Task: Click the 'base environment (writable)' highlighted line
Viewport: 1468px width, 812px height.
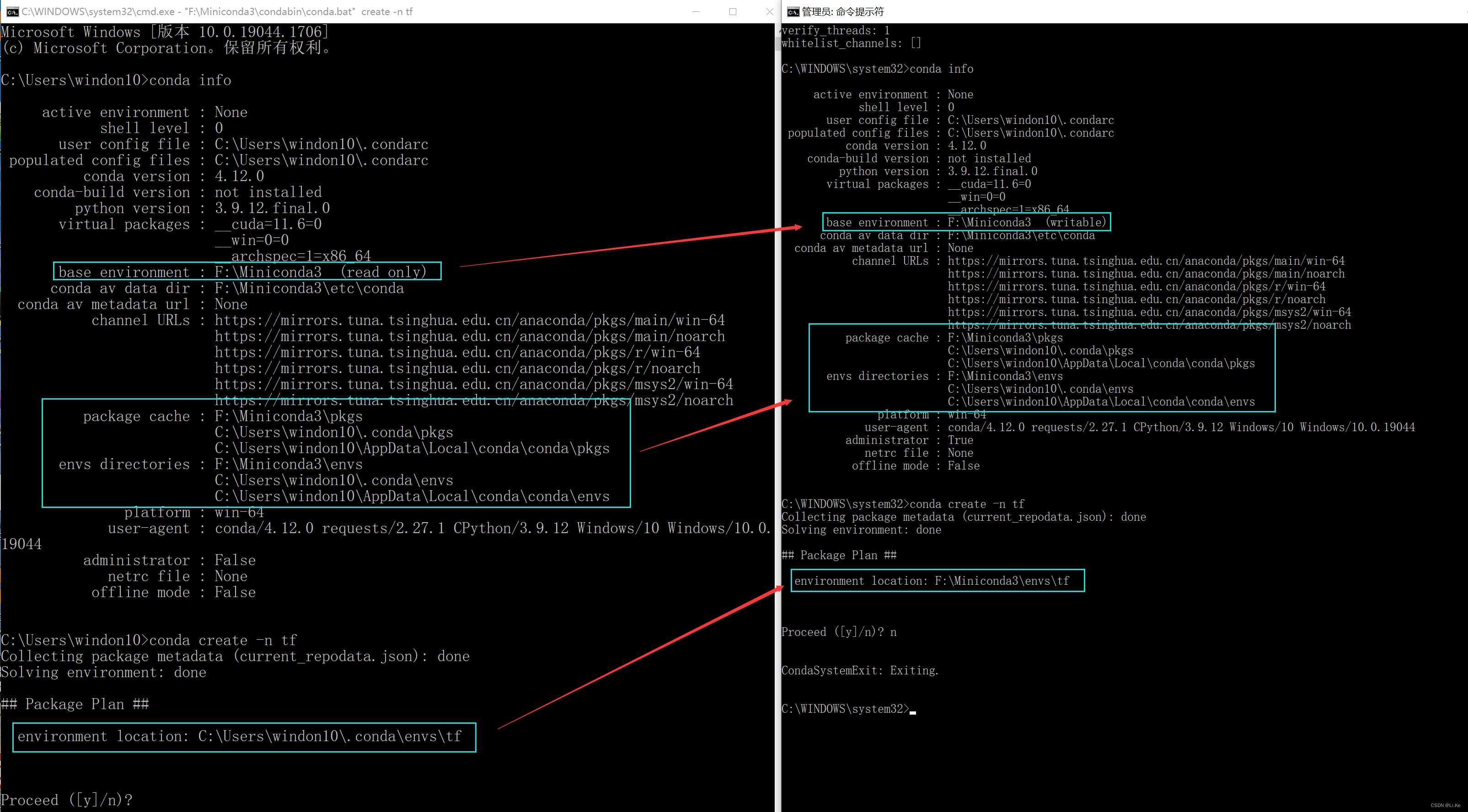Action: click(x=965, y=222)
